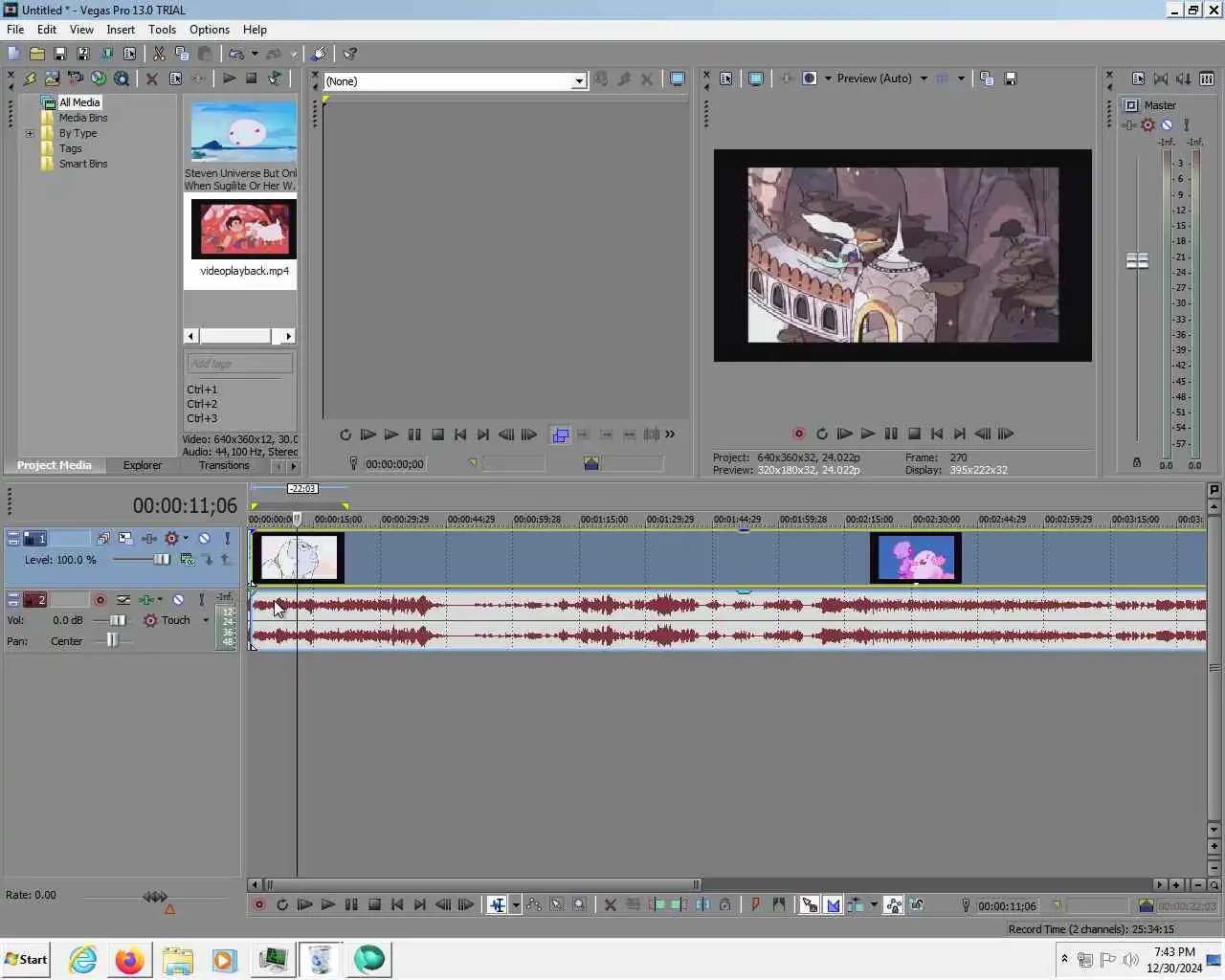
Task: Click the video preview Video Output FX icon
Action: click(787, 78)
